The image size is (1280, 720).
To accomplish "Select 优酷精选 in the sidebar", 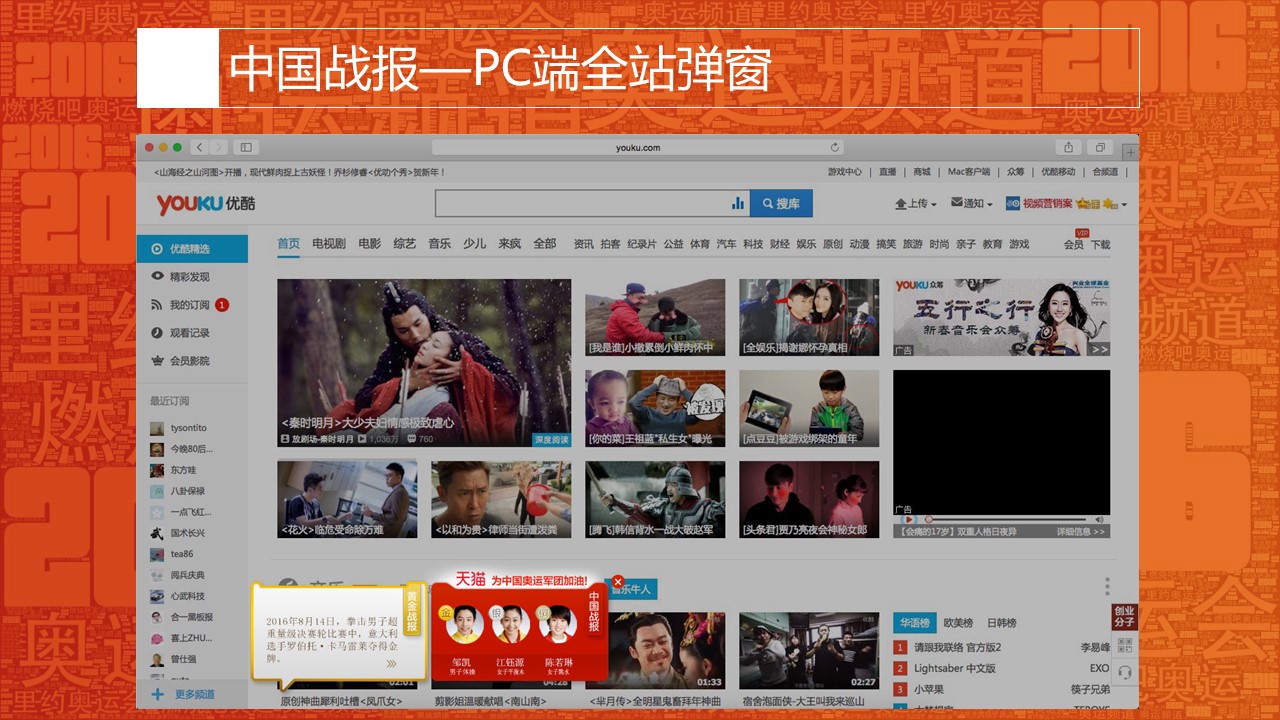I will click(x=192, y=249).
